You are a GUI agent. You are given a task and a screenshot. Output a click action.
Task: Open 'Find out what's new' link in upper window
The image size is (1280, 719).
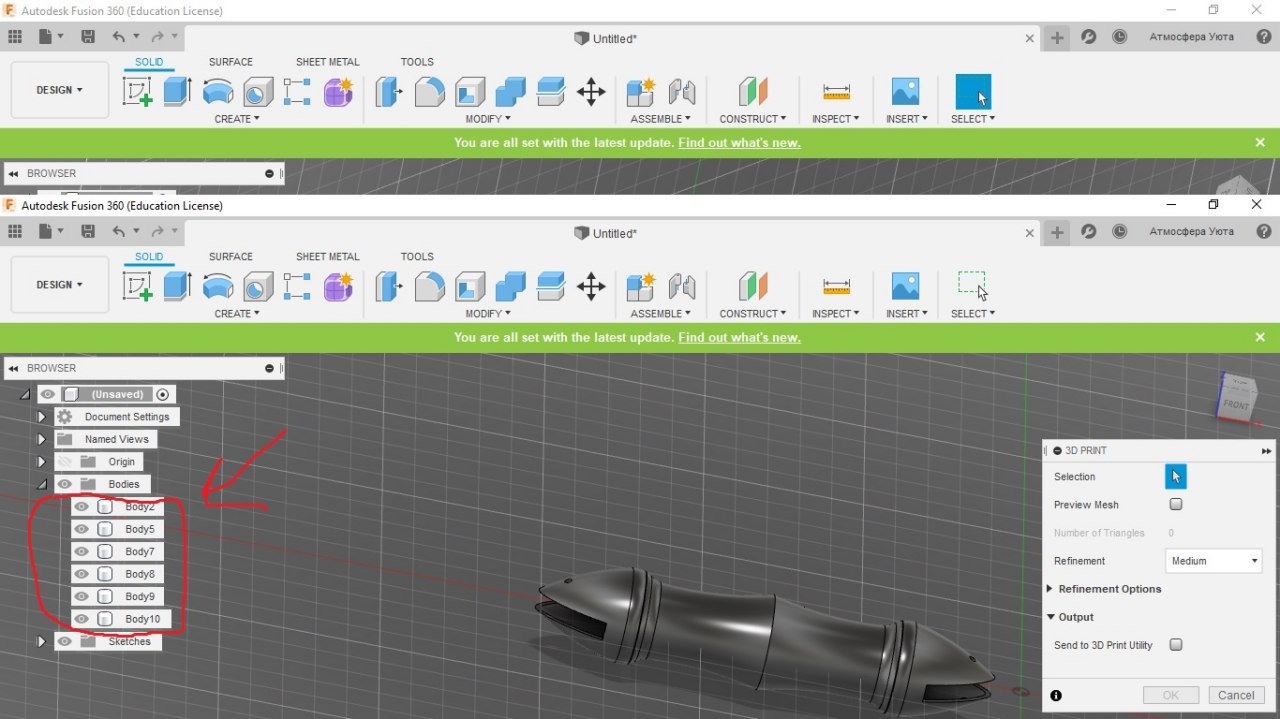[739, 142]
